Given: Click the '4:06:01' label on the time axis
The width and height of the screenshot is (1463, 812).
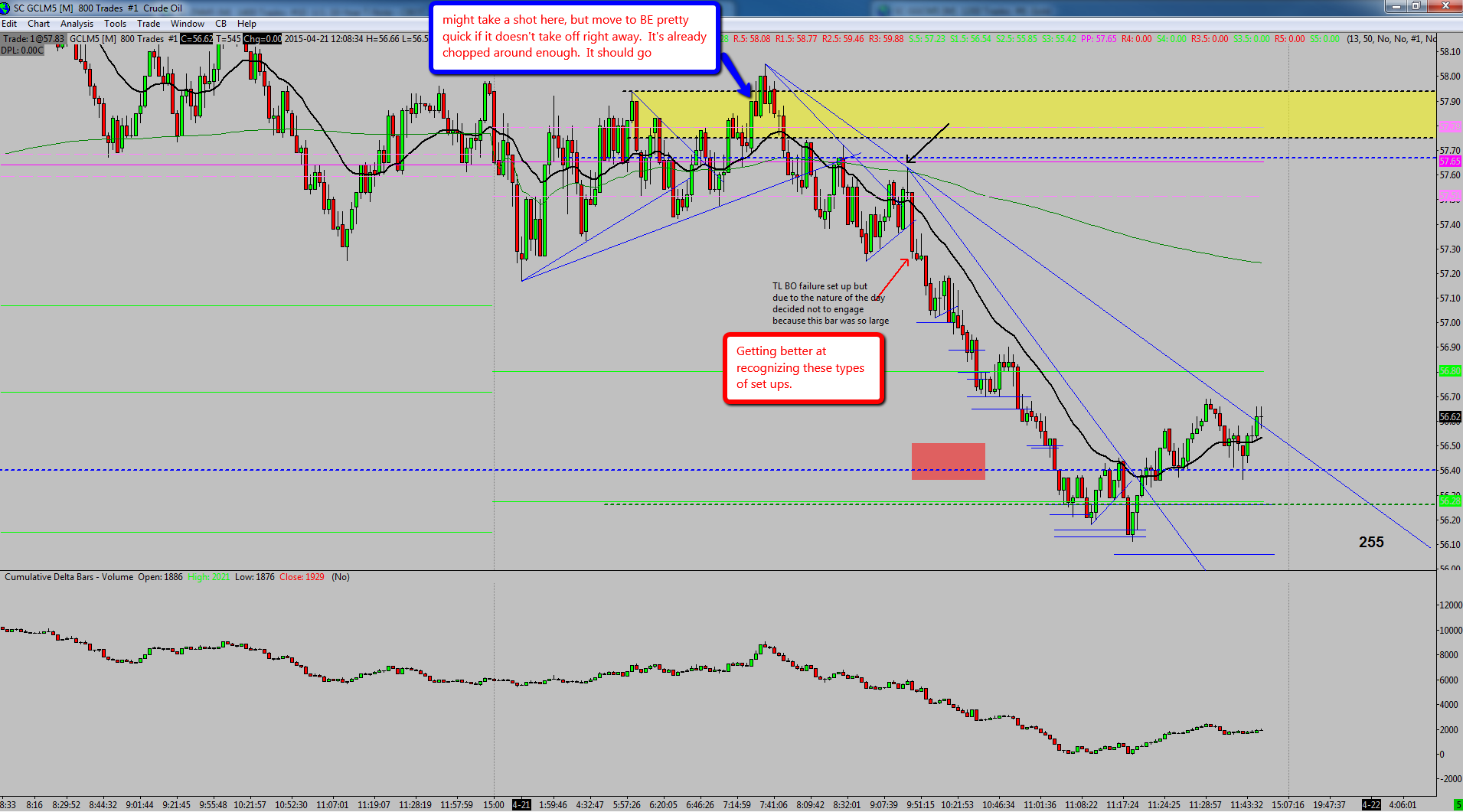Looking at the screenshot, I should pos(1403,805).
